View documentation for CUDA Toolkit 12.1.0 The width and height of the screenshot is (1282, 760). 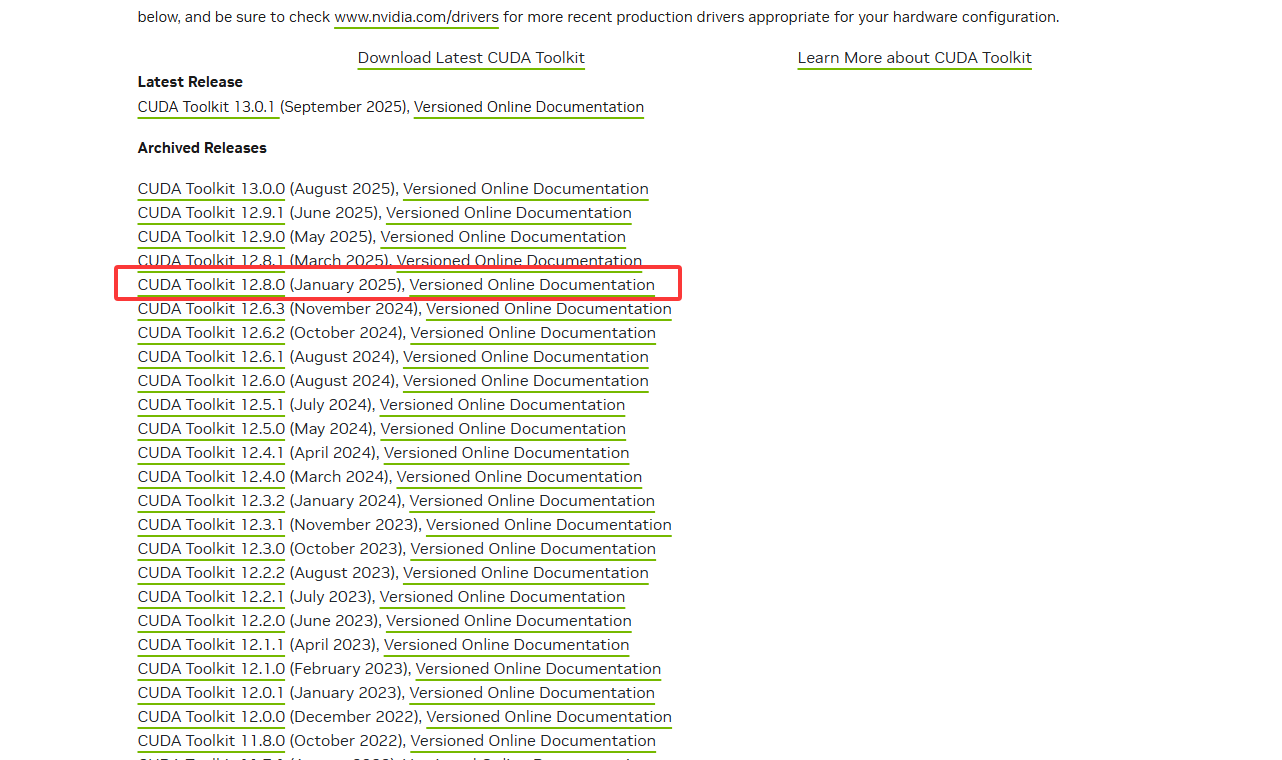[x=538, y=669]
